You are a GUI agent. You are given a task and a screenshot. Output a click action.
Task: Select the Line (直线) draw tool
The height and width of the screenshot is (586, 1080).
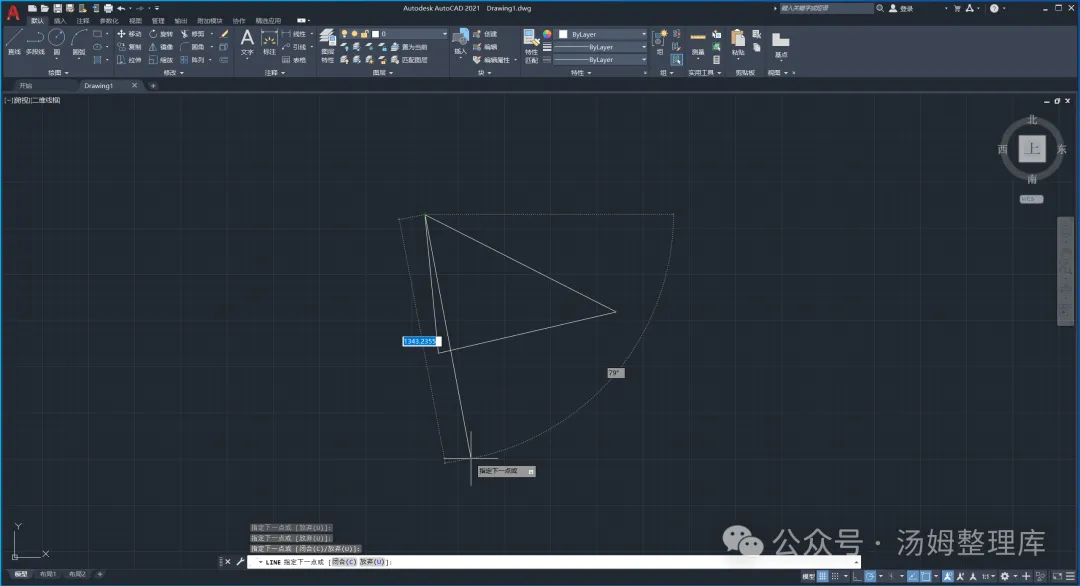14,42
